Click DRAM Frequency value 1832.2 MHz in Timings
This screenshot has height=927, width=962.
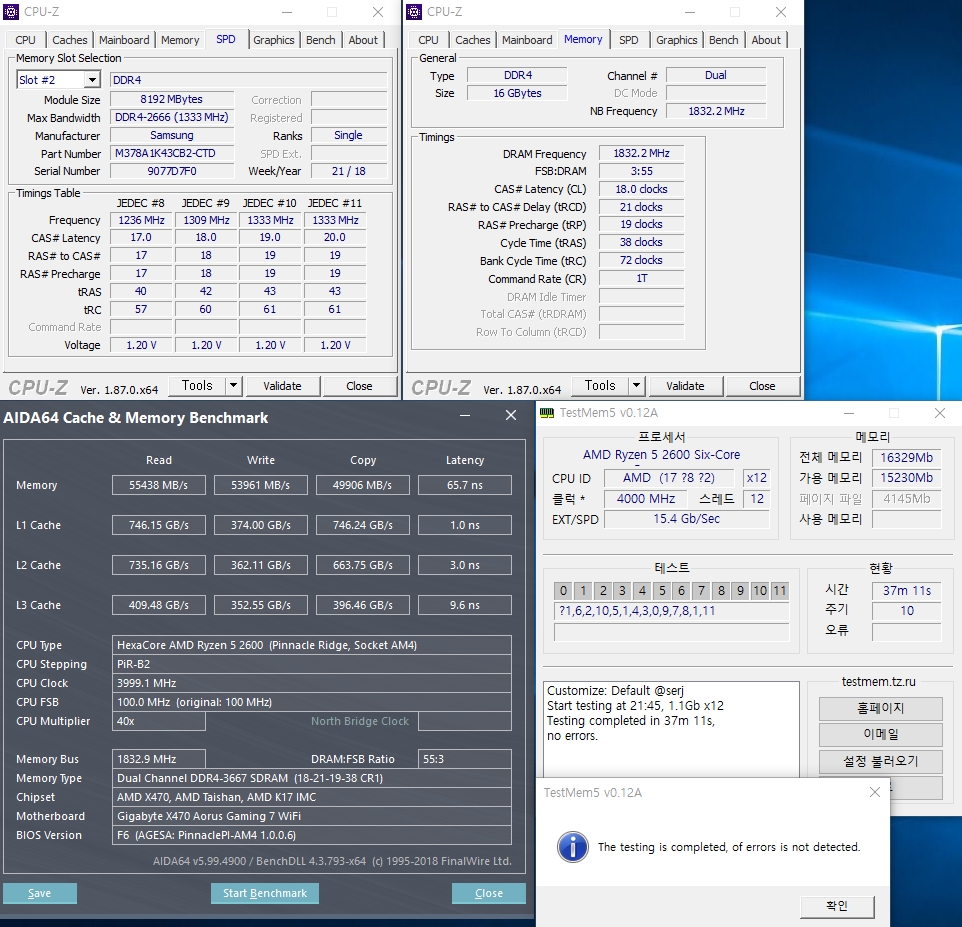641,153
